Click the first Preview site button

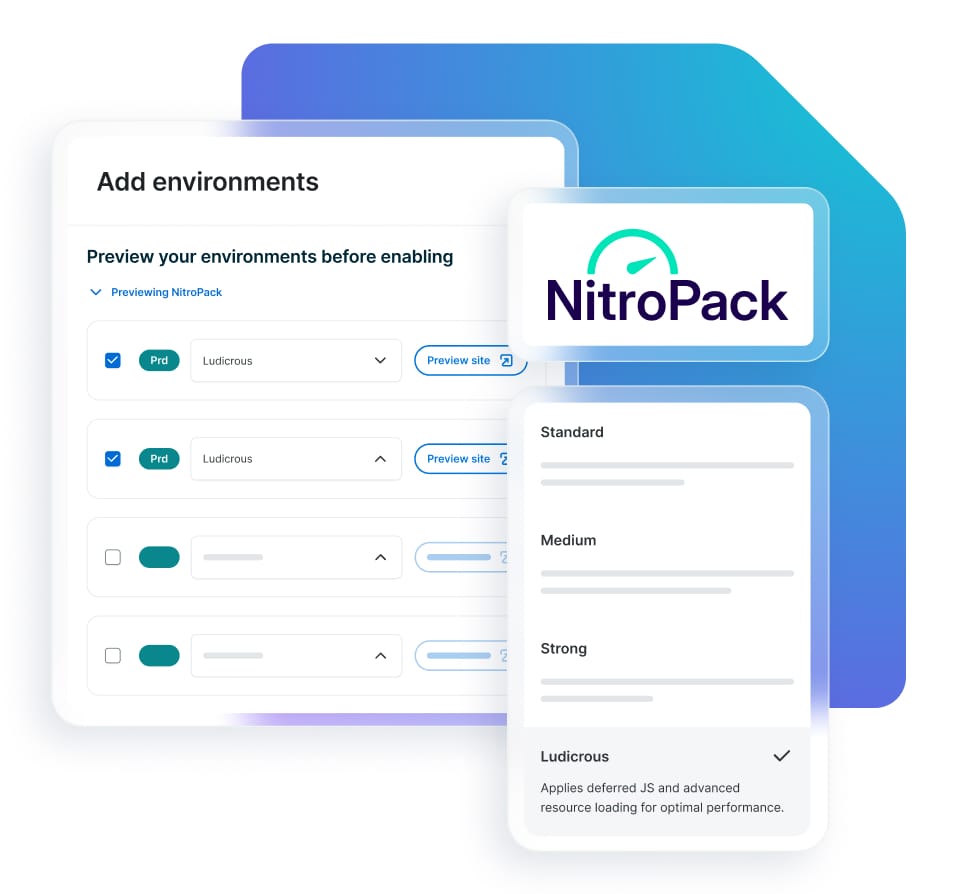click(471, 360)
